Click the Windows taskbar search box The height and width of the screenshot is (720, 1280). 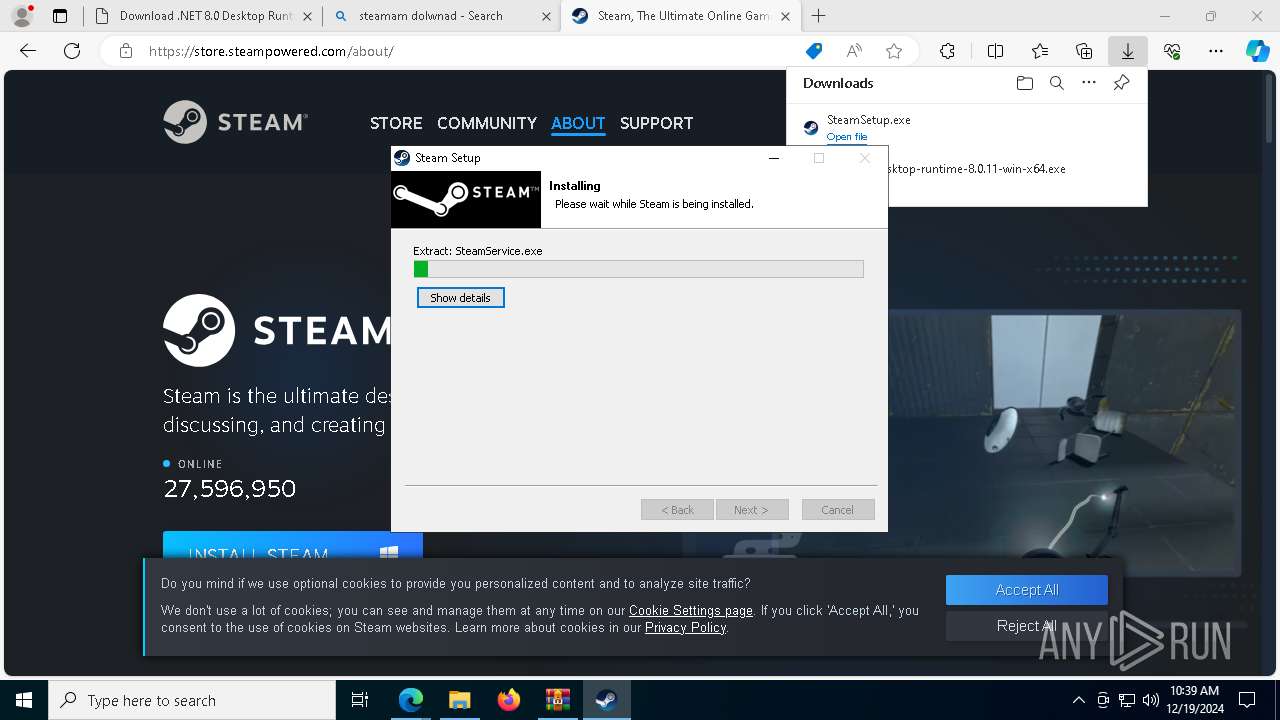coord(193,700)
